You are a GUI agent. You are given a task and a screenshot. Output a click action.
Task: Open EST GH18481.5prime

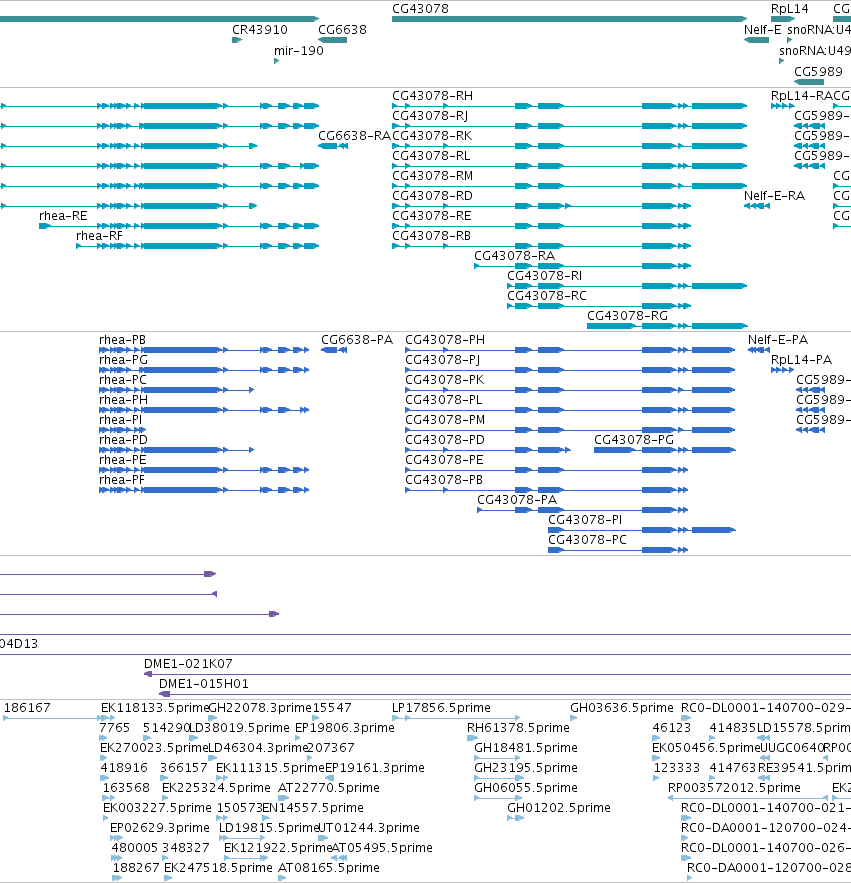[497, 758]
